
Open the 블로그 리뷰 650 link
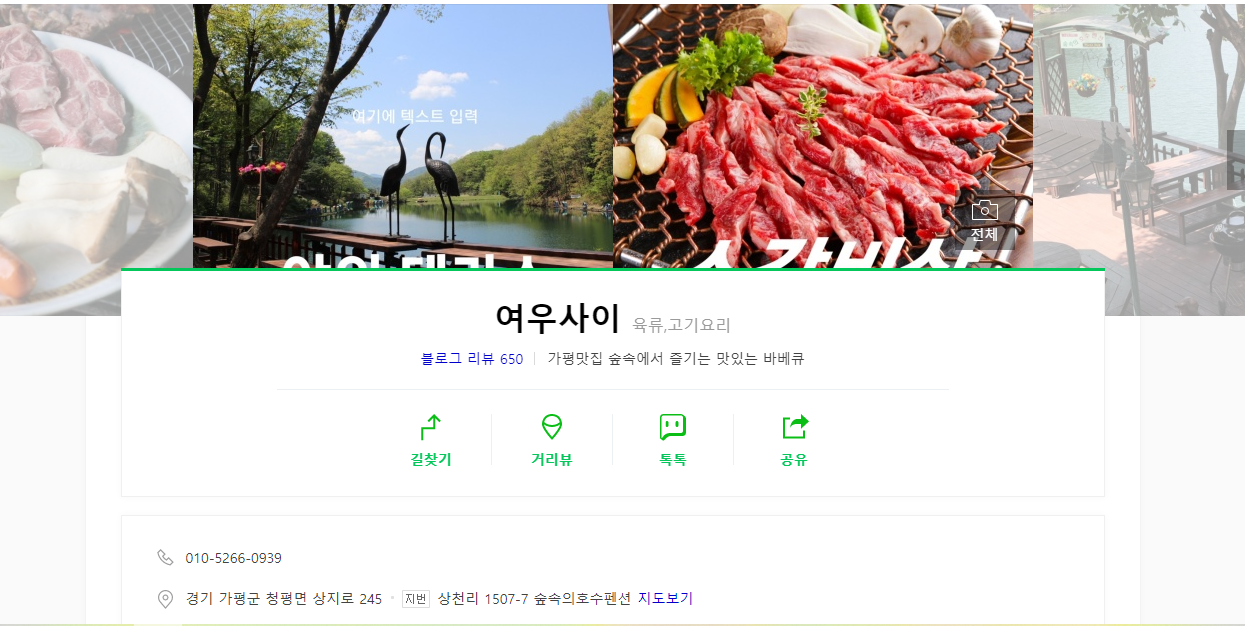tap(472, 358)
